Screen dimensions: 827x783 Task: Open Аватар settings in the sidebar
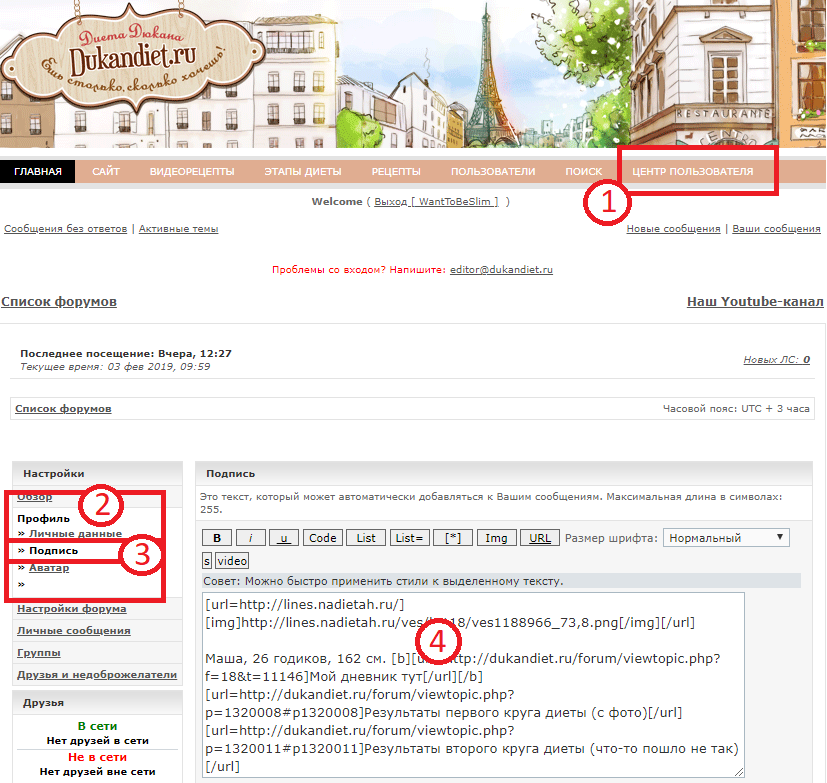49,568
